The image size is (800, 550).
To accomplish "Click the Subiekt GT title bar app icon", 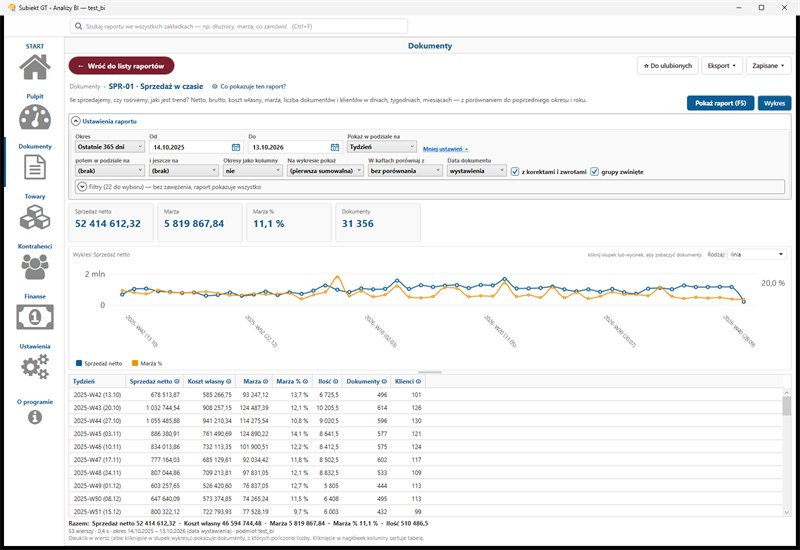I will click(x=12, y=8).
